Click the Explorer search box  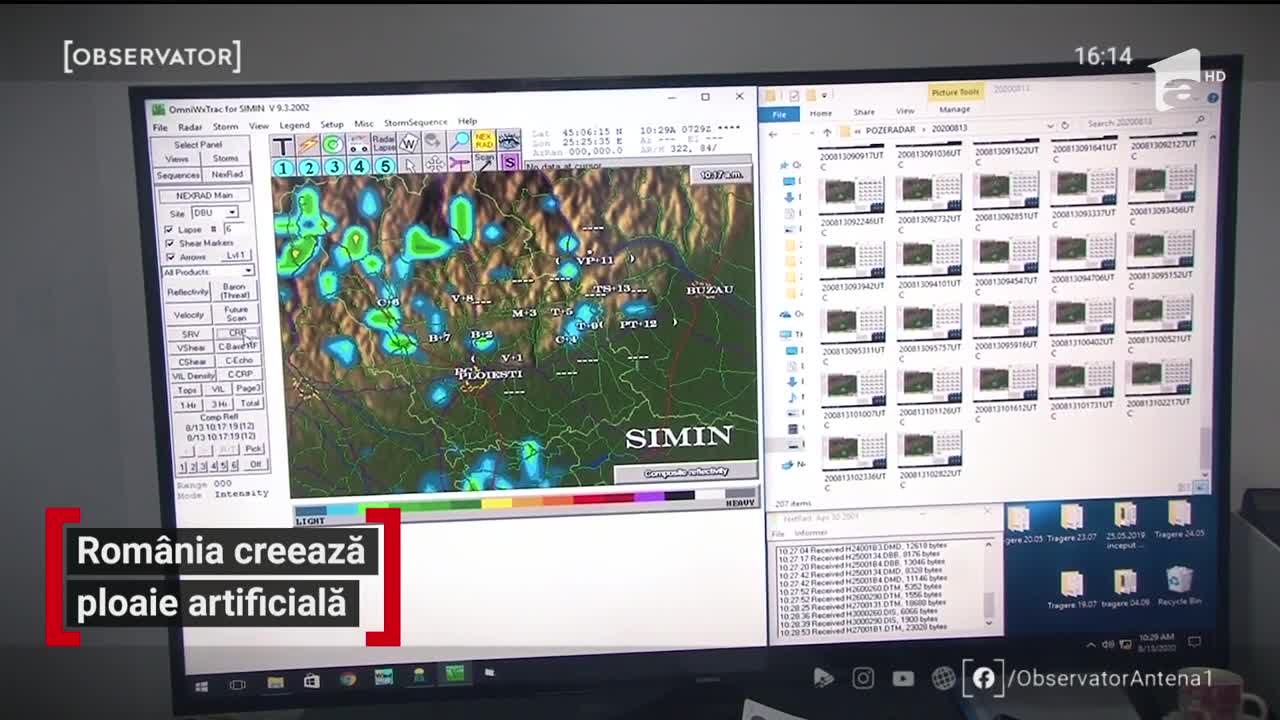click(x=1143, y=123)
